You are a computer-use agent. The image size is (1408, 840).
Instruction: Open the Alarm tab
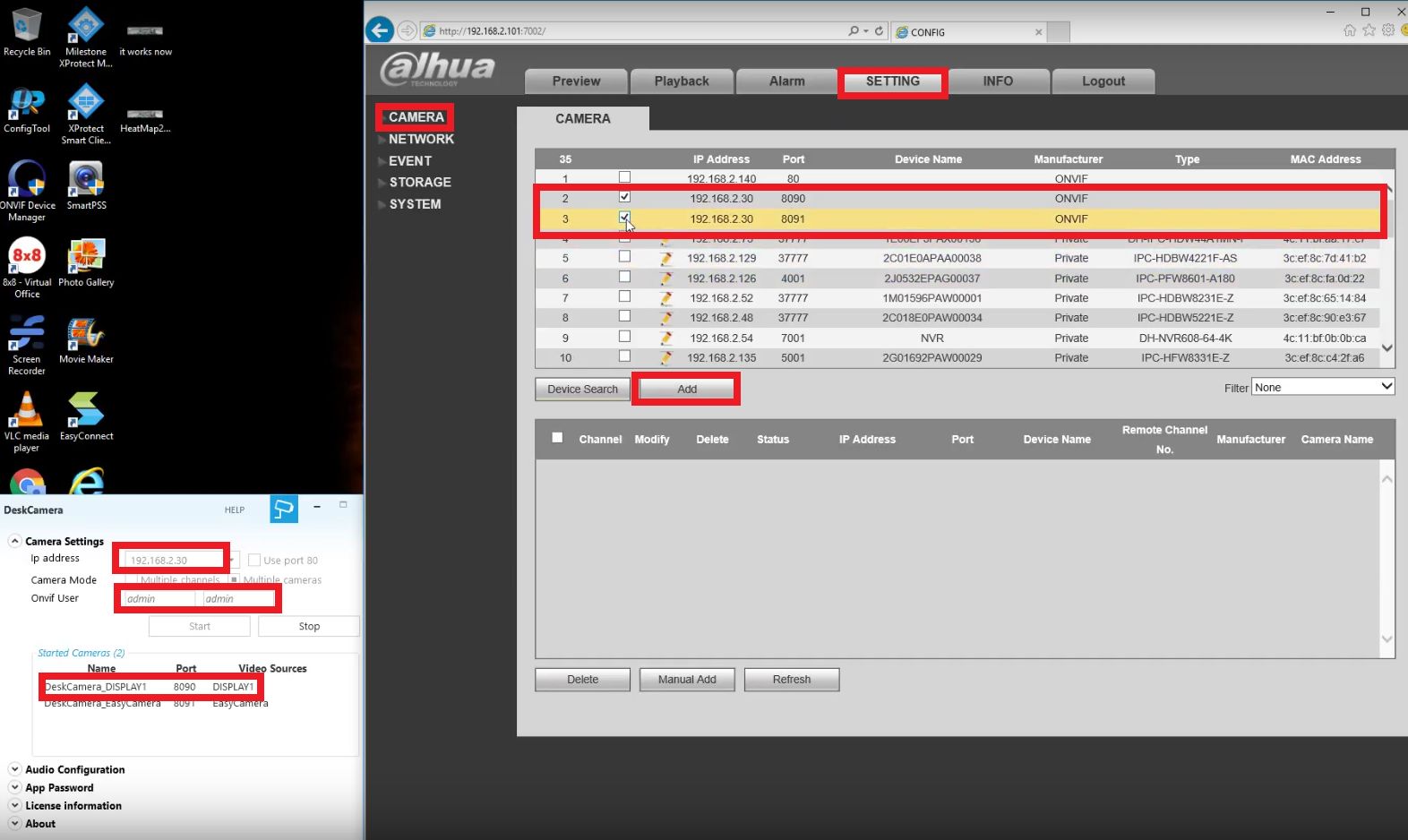(787, 81)
